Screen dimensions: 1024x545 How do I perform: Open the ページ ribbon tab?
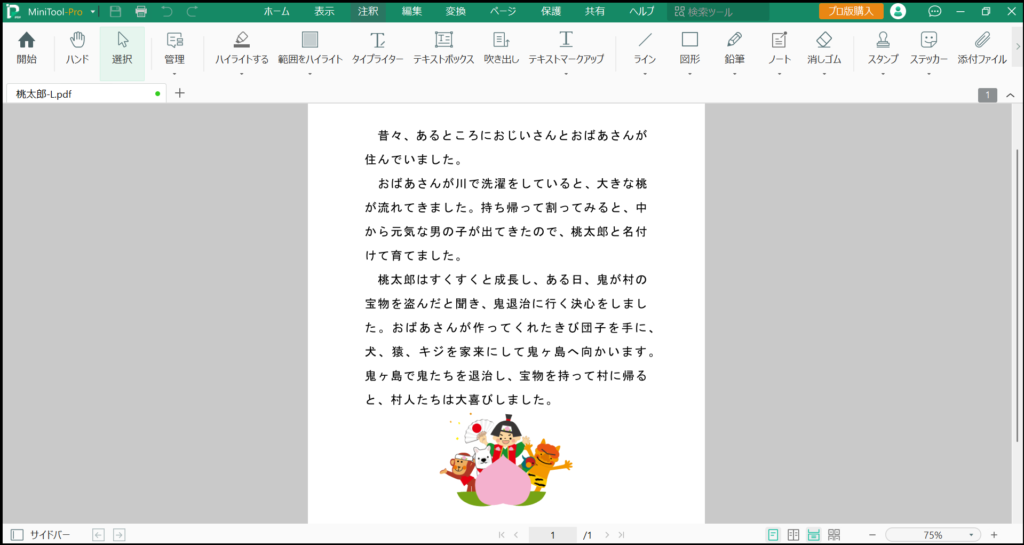[x=502, y=11]
